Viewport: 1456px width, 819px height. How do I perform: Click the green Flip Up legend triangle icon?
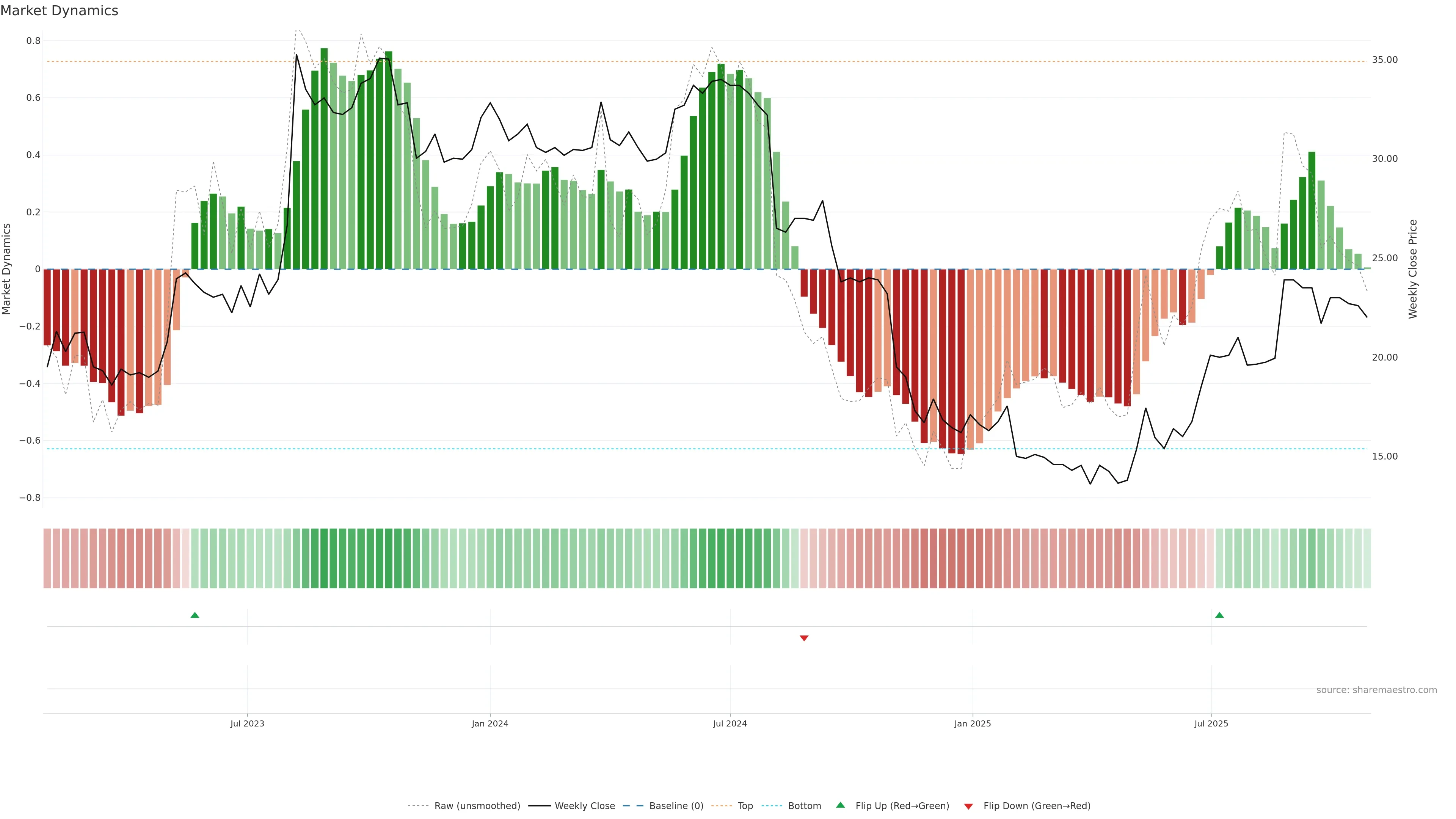[x=841, y=805]
